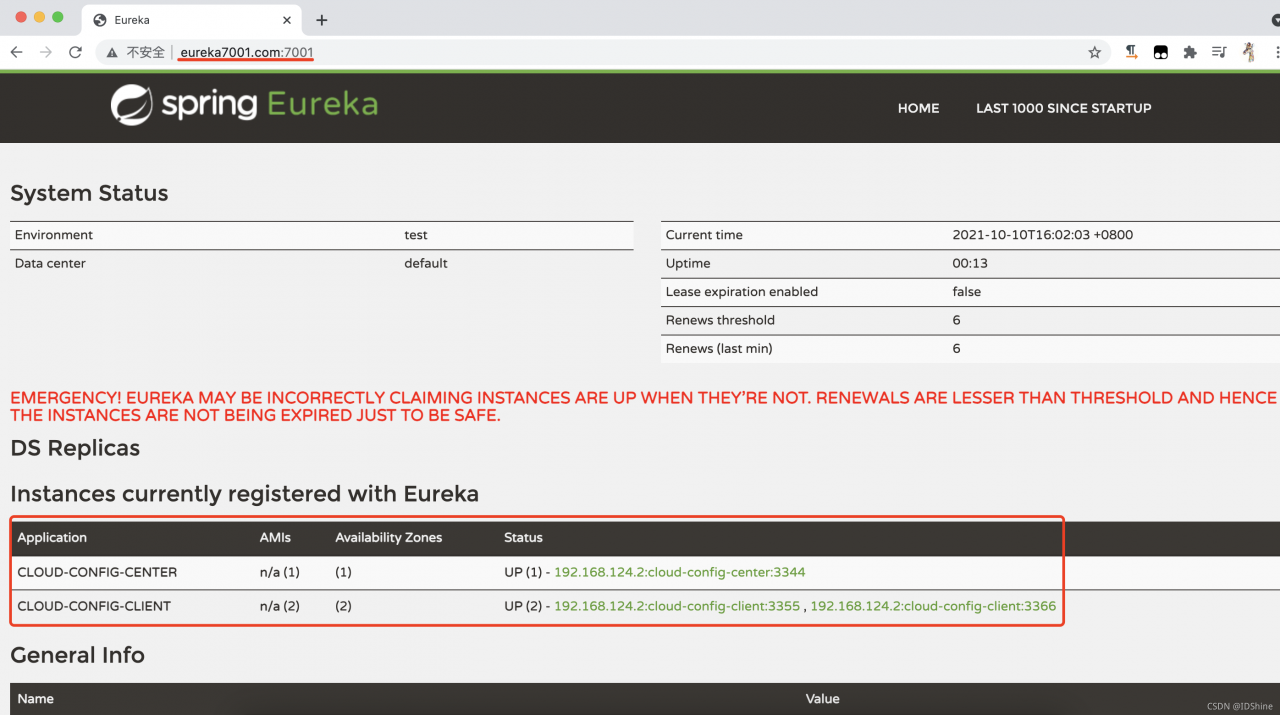Open LAST 1000 SINCE STARTUP
The height and width of the screenshot is (715, 1280).
tap(1063, 108)
